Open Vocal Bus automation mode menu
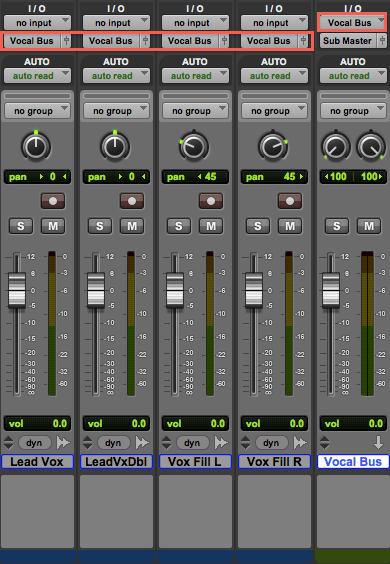This screenshot has width=390, height=564. tap(353, 76)
